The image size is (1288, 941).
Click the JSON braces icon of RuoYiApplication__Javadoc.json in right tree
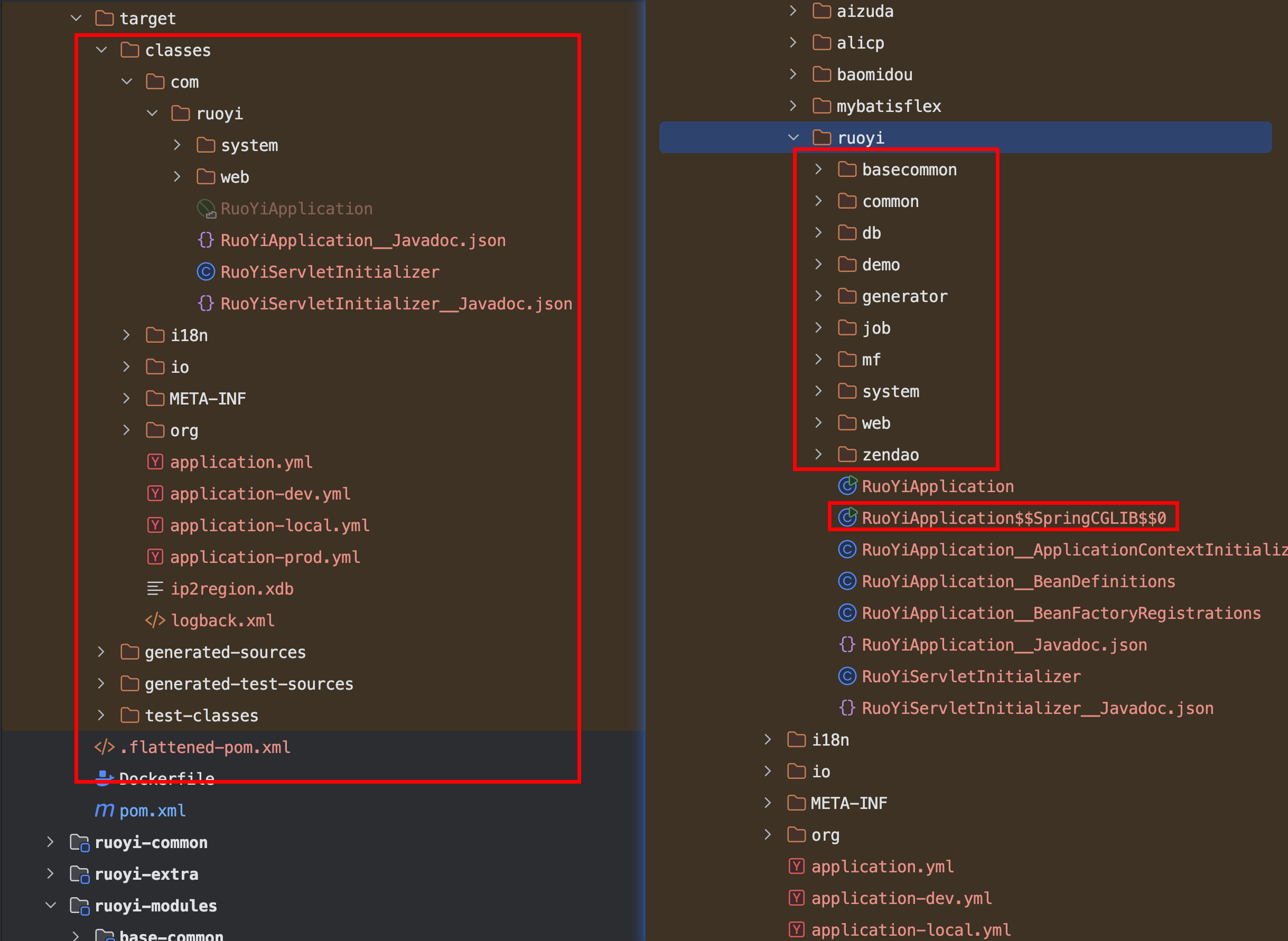tap(847, 645)
